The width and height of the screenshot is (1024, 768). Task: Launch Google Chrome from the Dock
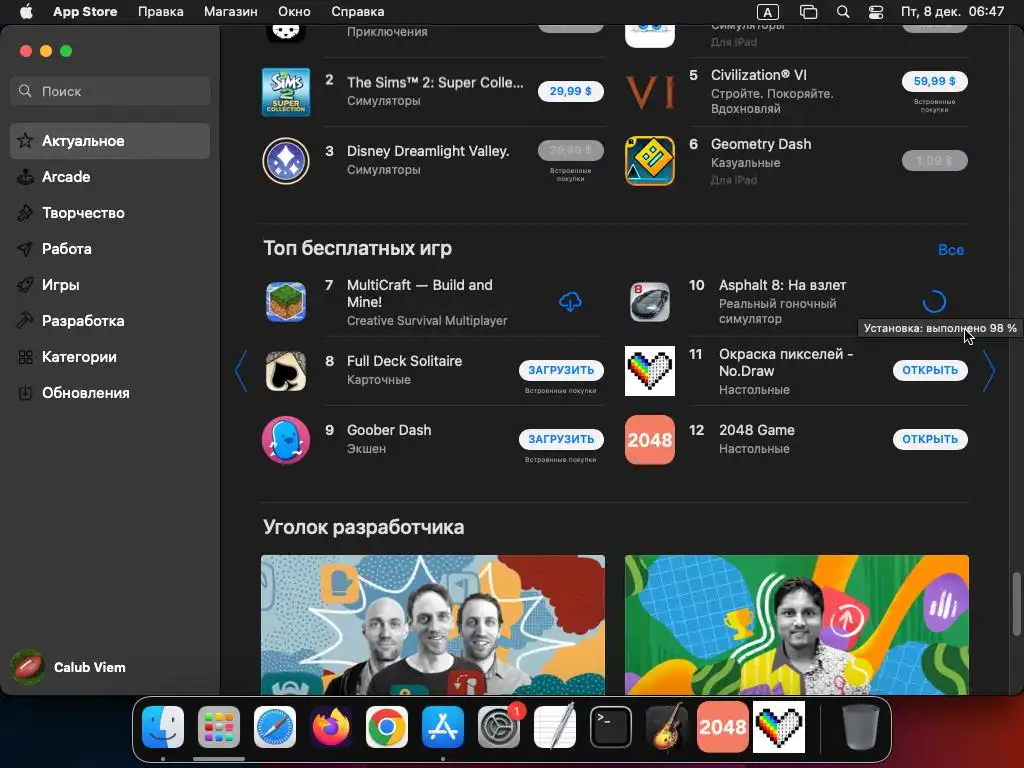pyautogui.click(x=387, y=726)
